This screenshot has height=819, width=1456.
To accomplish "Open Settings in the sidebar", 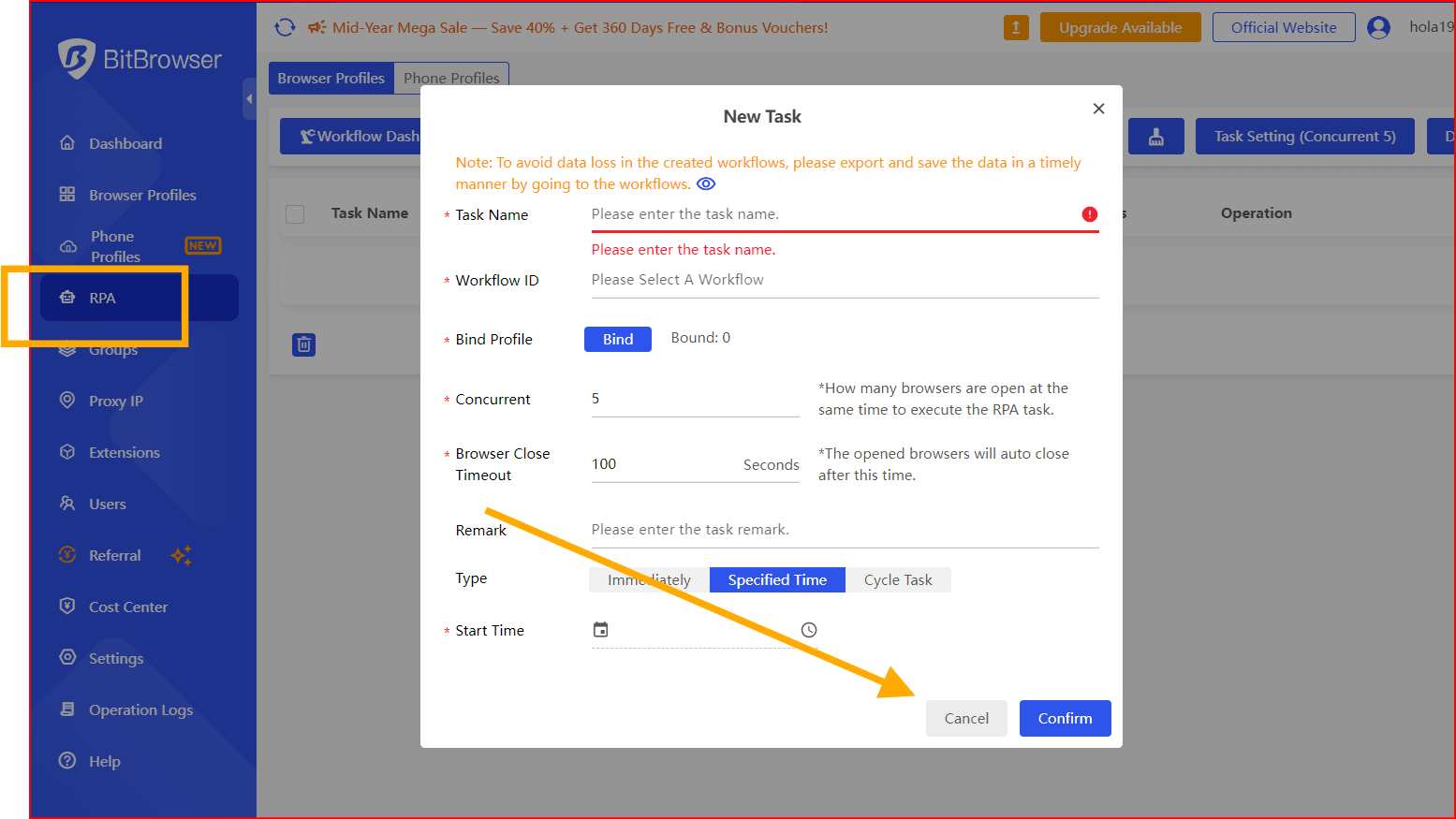I will pos(116,658).
